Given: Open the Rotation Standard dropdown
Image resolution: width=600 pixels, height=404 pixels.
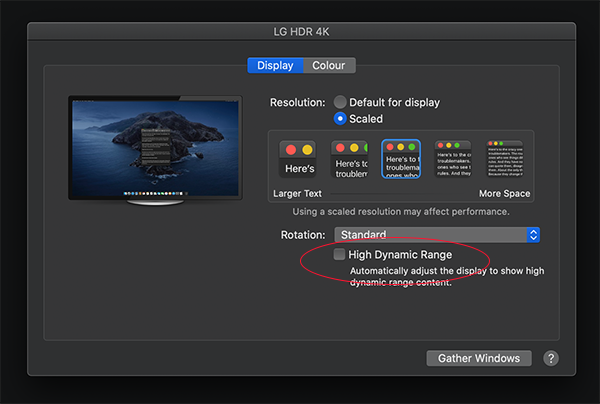Looking at the screenshot, I should tap(437, 235).
